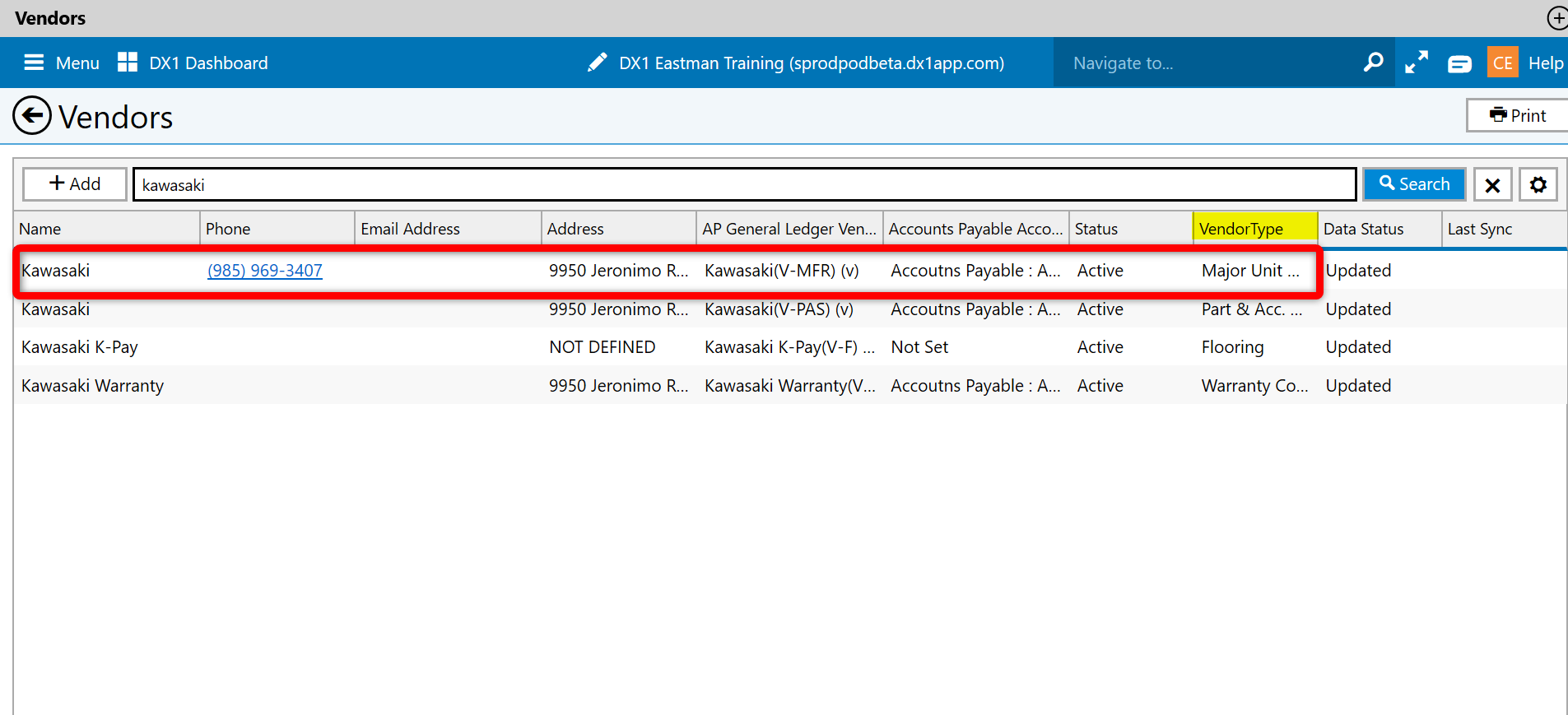Click Updated status in Kawasaki K-Pay row

point(1358,347)
